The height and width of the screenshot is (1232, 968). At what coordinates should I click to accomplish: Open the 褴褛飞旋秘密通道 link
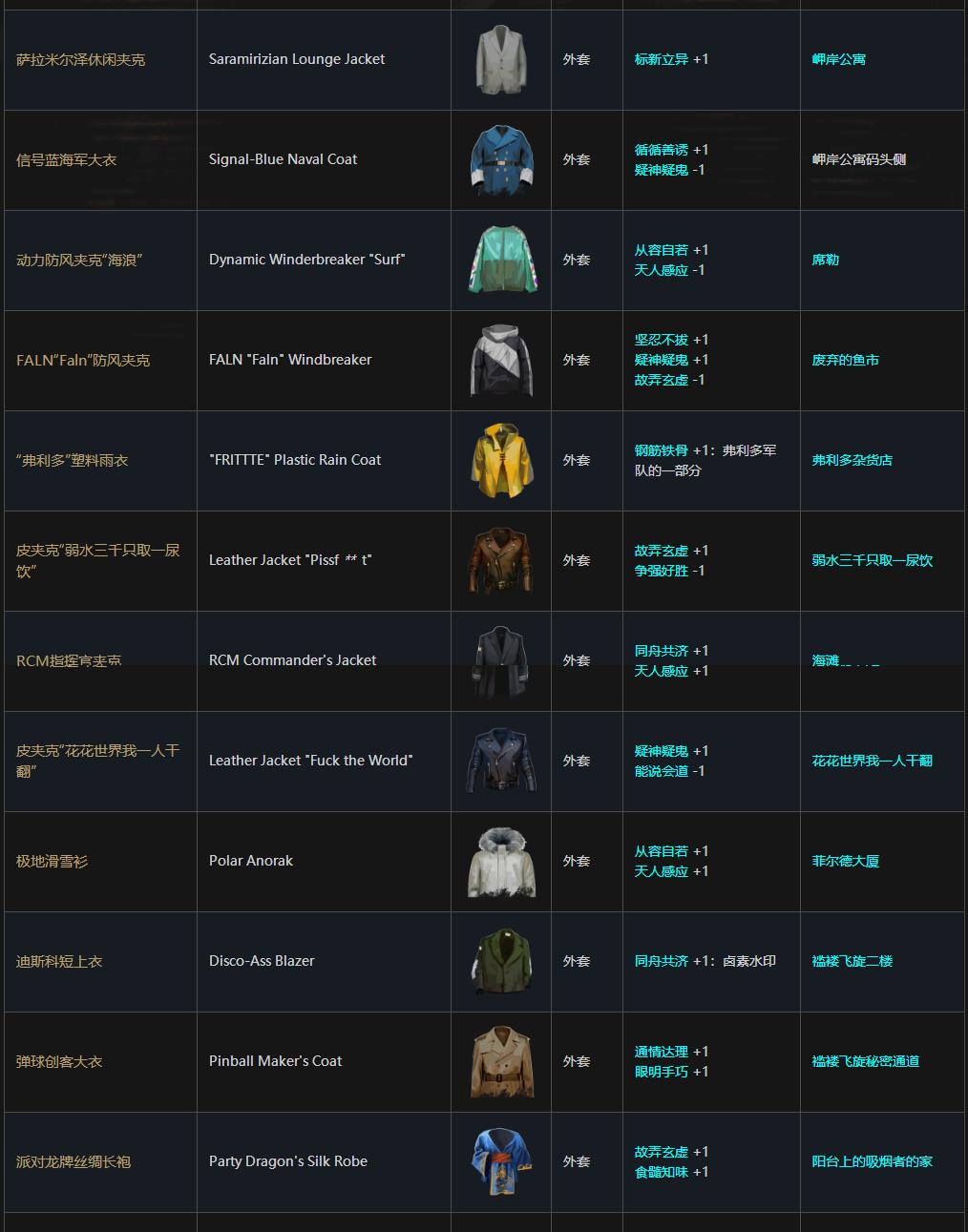click(866, 1061)
